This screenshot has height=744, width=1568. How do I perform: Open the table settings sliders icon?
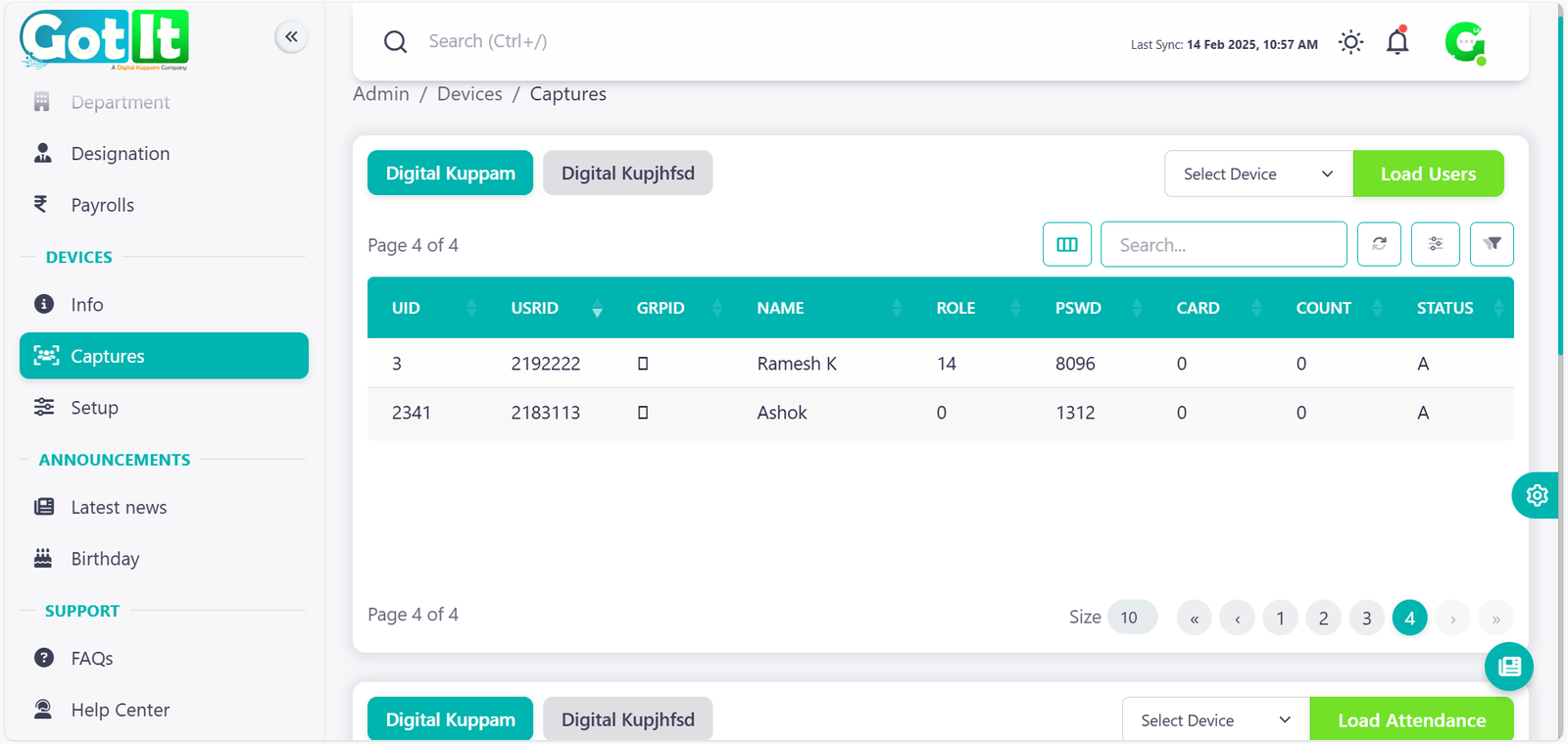point(1435,244)
